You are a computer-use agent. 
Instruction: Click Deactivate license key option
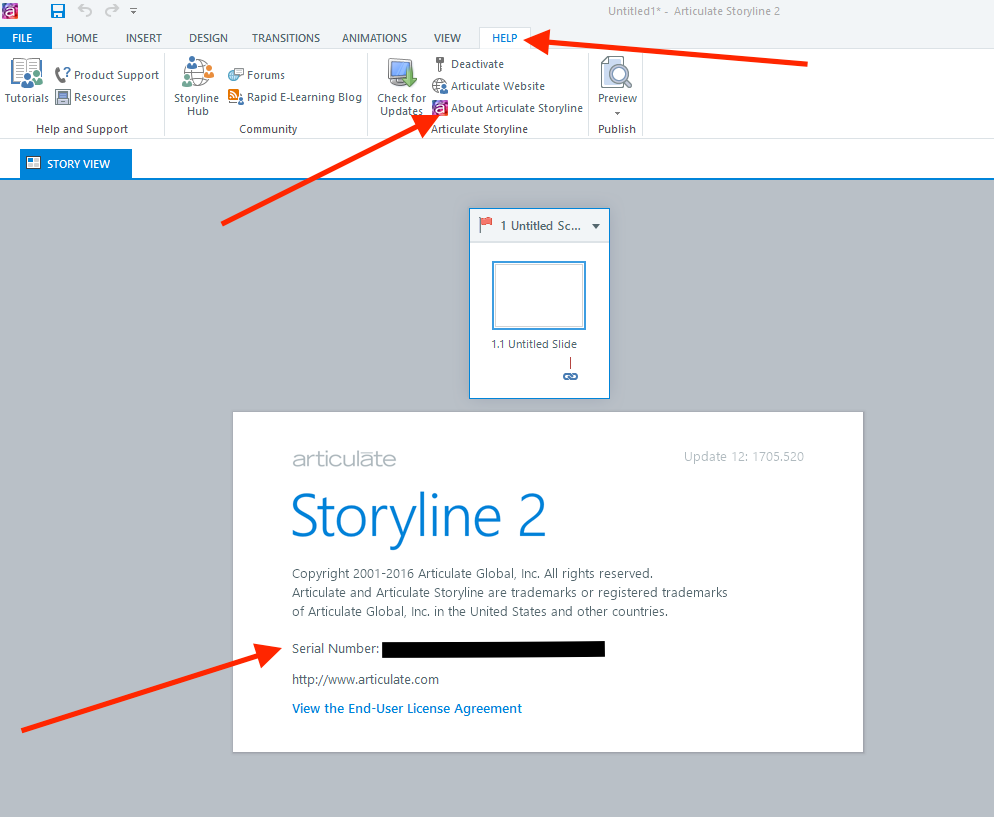pyautogui.click(x=468, y=64)
